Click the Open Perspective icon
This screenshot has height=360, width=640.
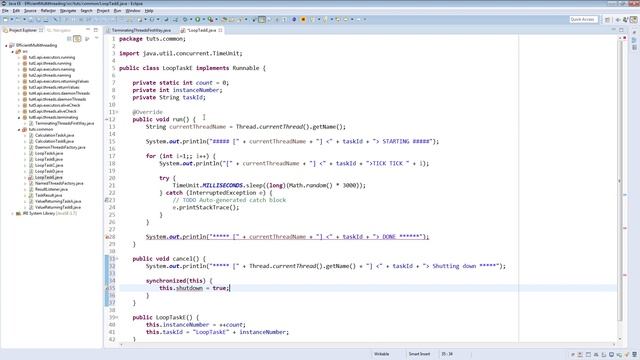pyautogui.click(x=607, y=20)
